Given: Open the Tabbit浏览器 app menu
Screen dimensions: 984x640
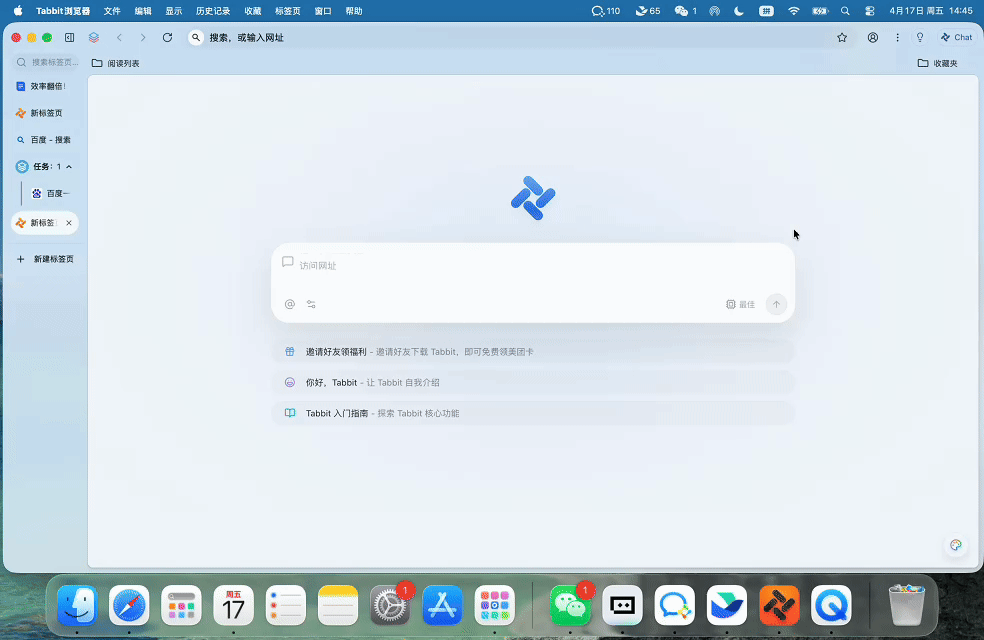Looking at the screenshot, I should (x=63, y=11).
